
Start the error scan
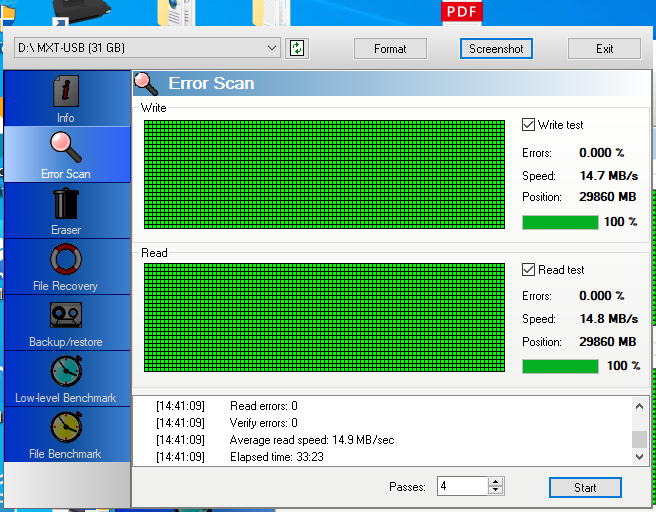point(585,487)
